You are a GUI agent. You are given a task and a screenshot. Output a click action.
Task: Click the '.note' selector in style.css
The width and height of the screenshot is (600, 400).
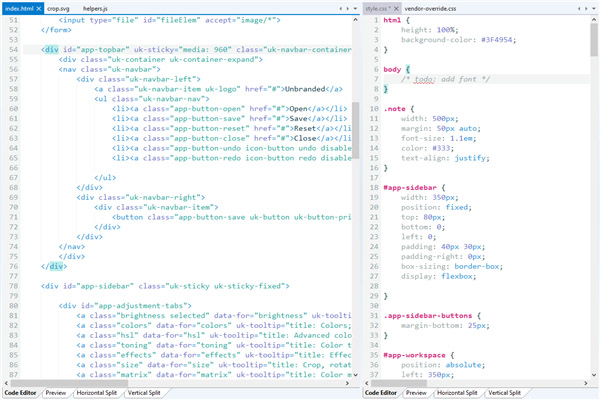click(395, 109)
